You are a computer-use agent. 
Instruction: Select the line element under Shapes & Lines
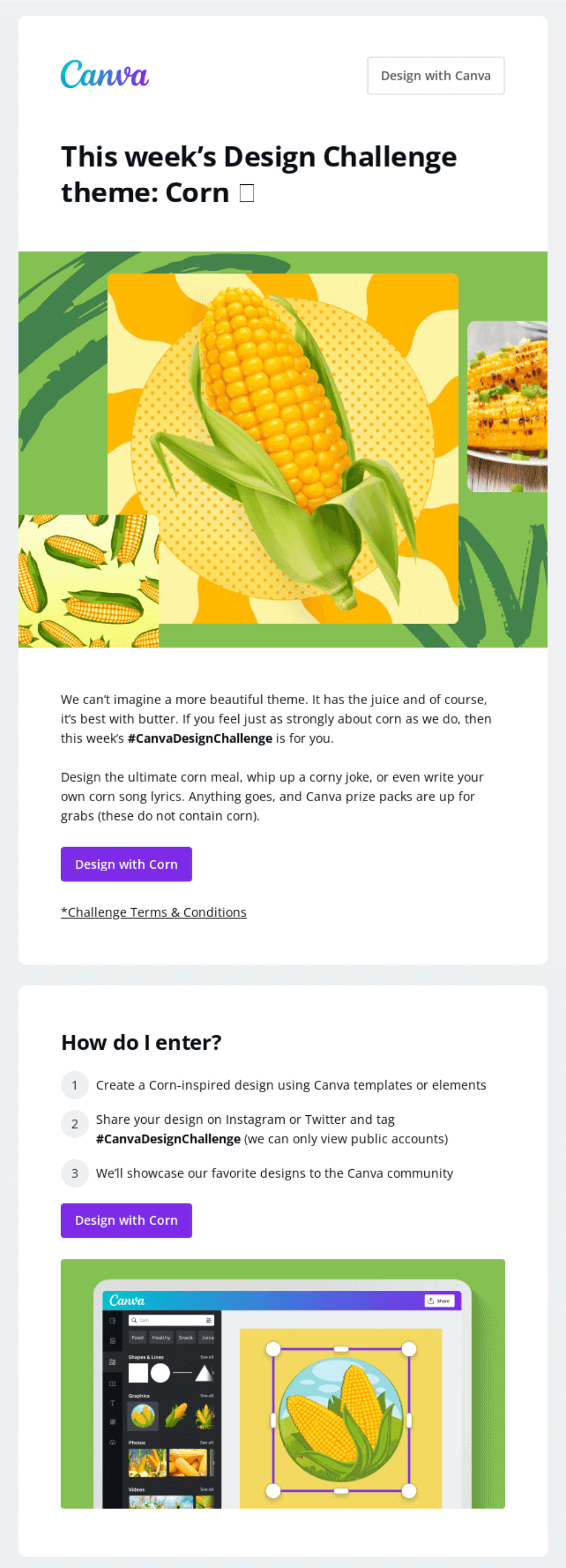(182, 1372)
